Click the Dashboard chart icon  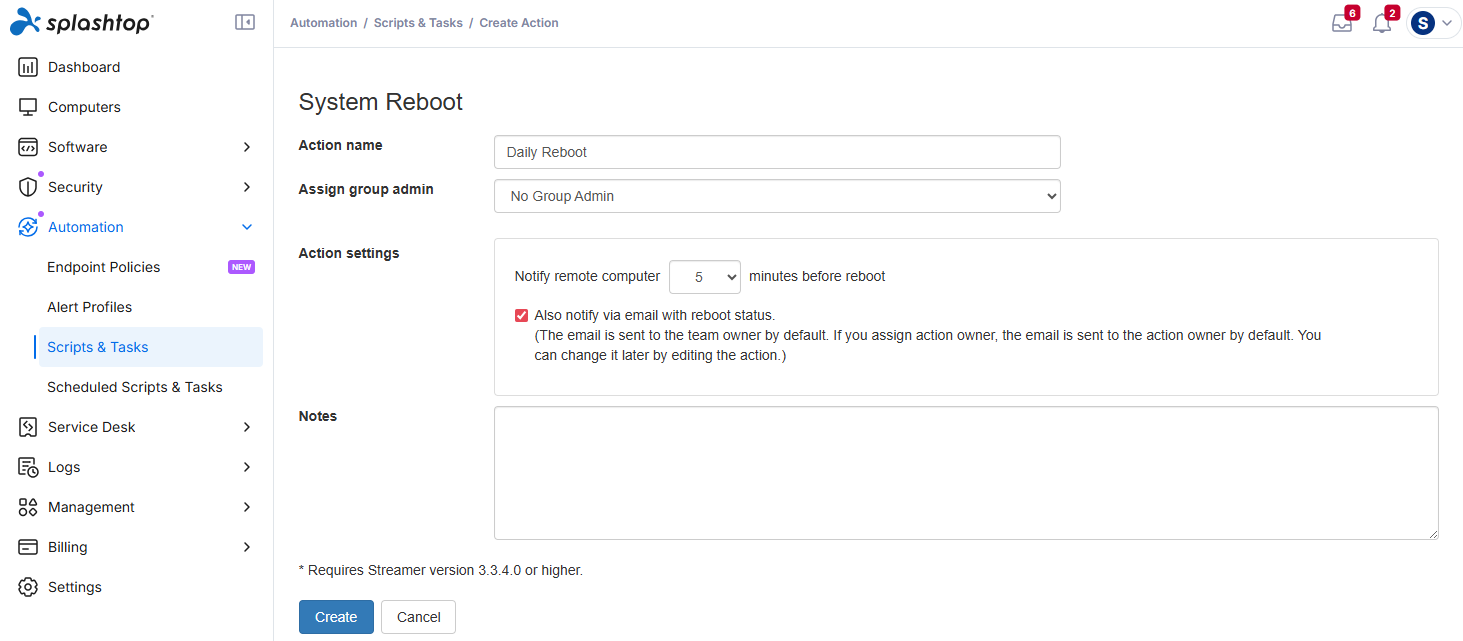coord(28,67)
